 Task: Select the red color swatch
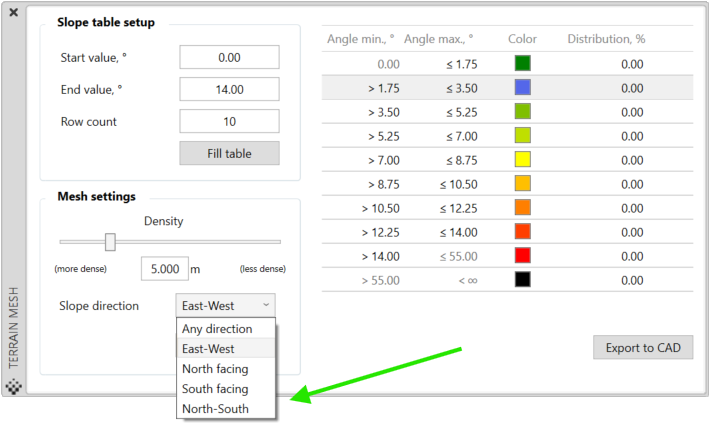point(522,255)
